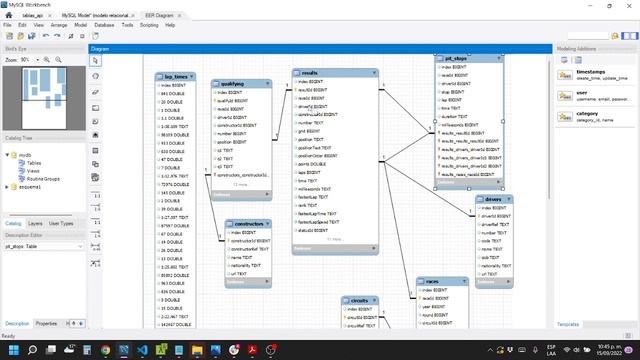The width and height of the screenshot is (640, 360).
Task: Click the save model toolbar icon
Action: tap(31, 36)
